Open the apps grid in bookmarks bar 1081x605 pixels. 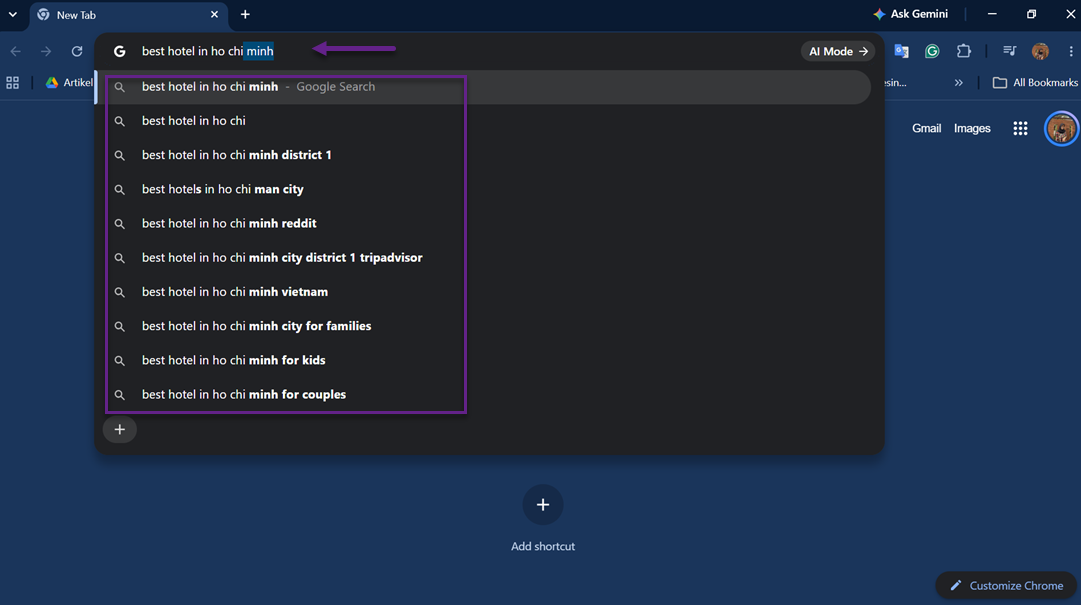(x=12, y=83)
